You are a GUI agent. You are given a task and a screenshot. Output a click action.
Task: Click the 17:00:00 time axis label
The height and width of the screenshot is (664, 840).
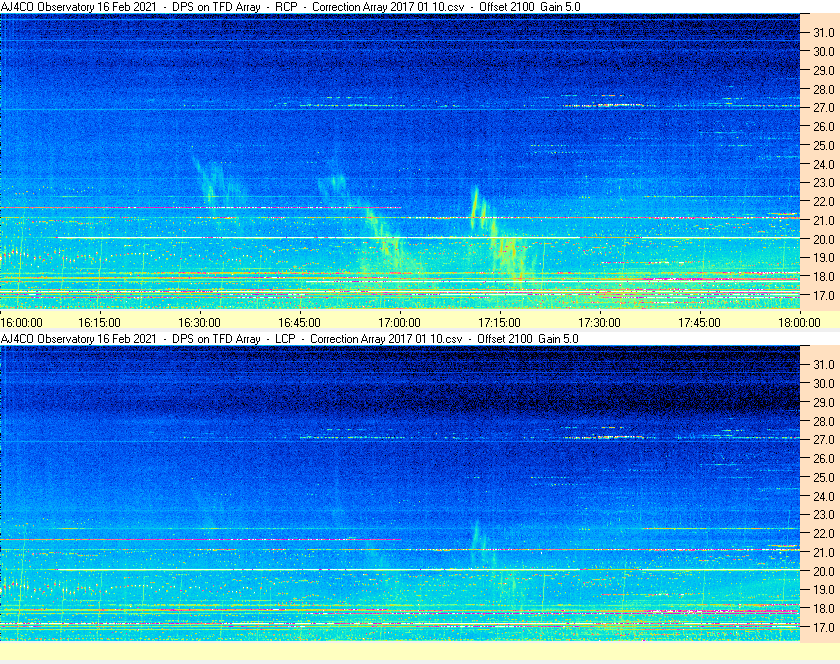[x=400, y=323]
